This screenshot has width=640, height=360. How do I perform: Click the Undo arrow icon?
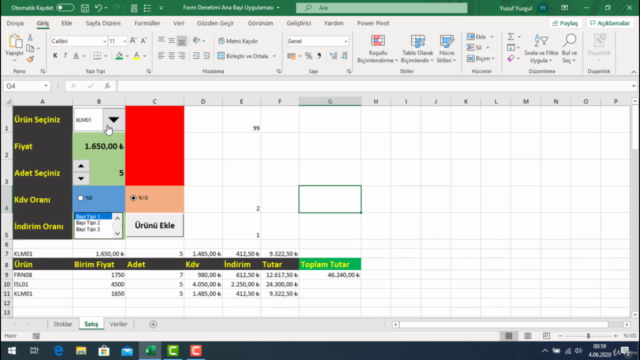98,8
